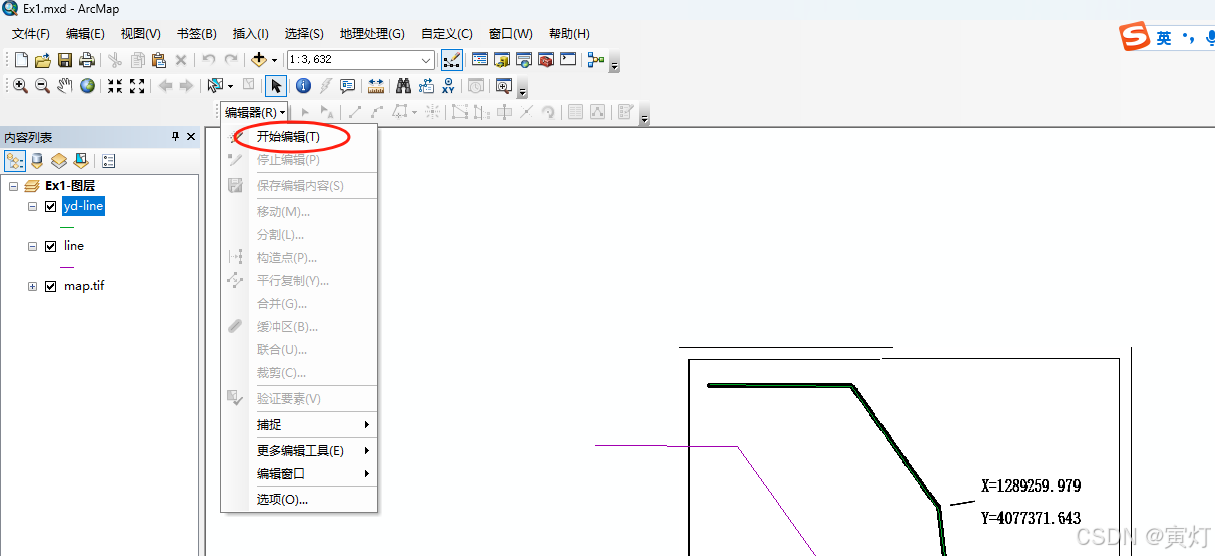1215x556 pixels.
Task: Open the 编辑(E) menu
Action: [85, 33]
